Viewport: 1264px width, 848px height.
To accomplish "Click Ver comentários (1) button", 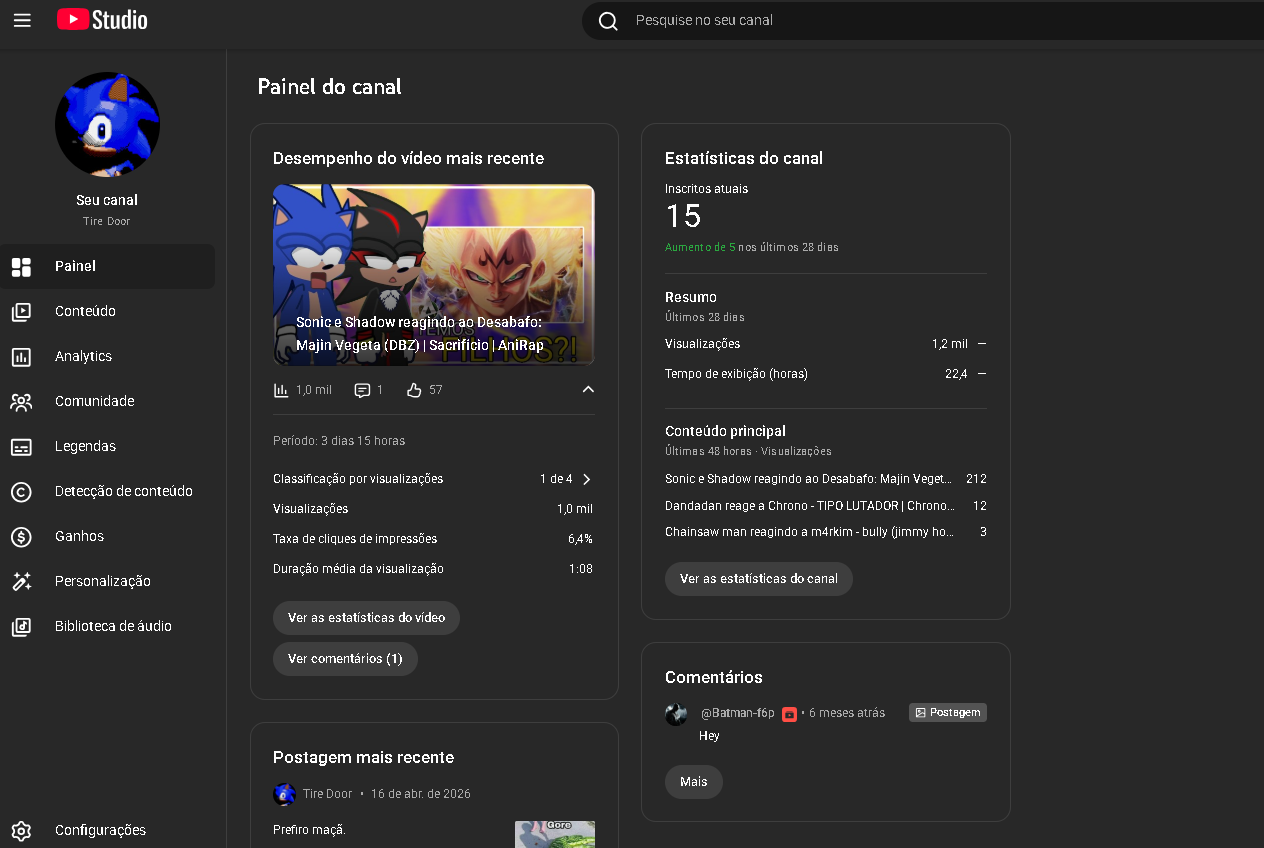I will click(x=345, y=659).
